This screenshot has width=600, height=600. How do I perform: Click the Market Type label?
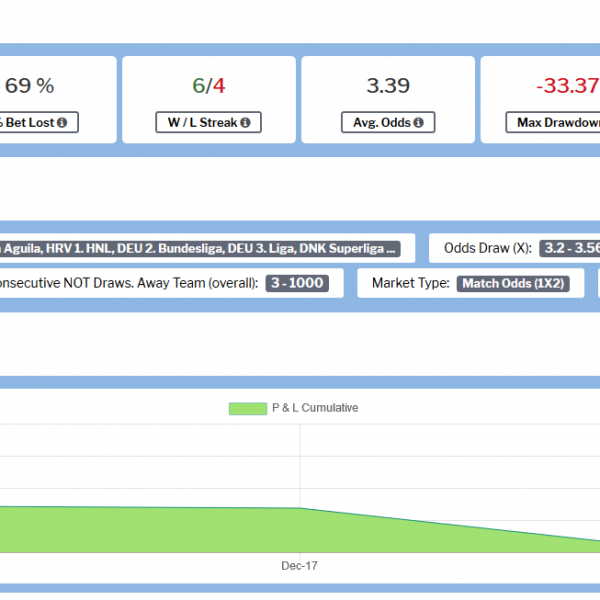[411, 283]
